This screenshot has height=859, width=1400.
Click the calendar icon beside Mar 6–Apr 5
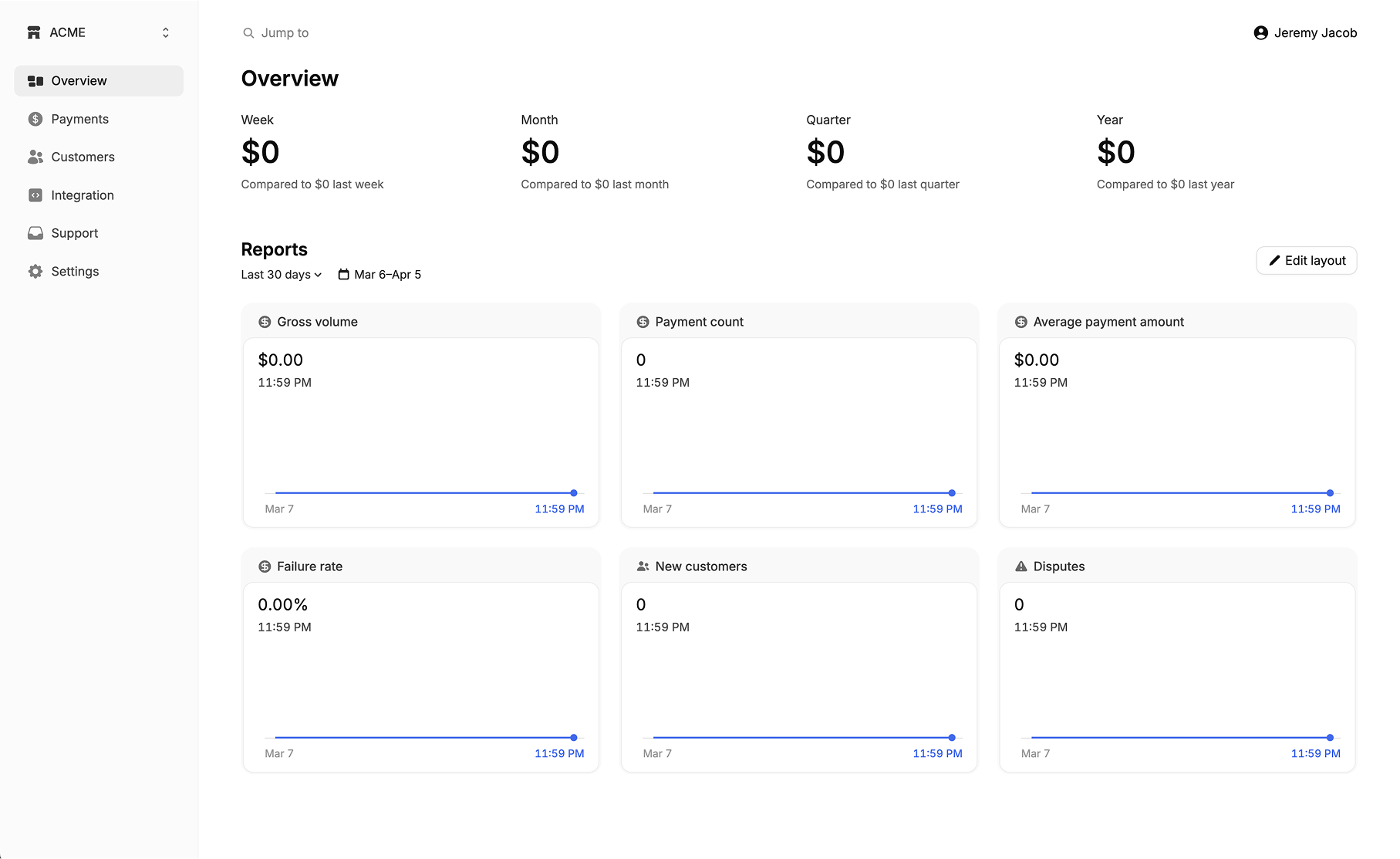pyautogui.click(x=344, y=275)
